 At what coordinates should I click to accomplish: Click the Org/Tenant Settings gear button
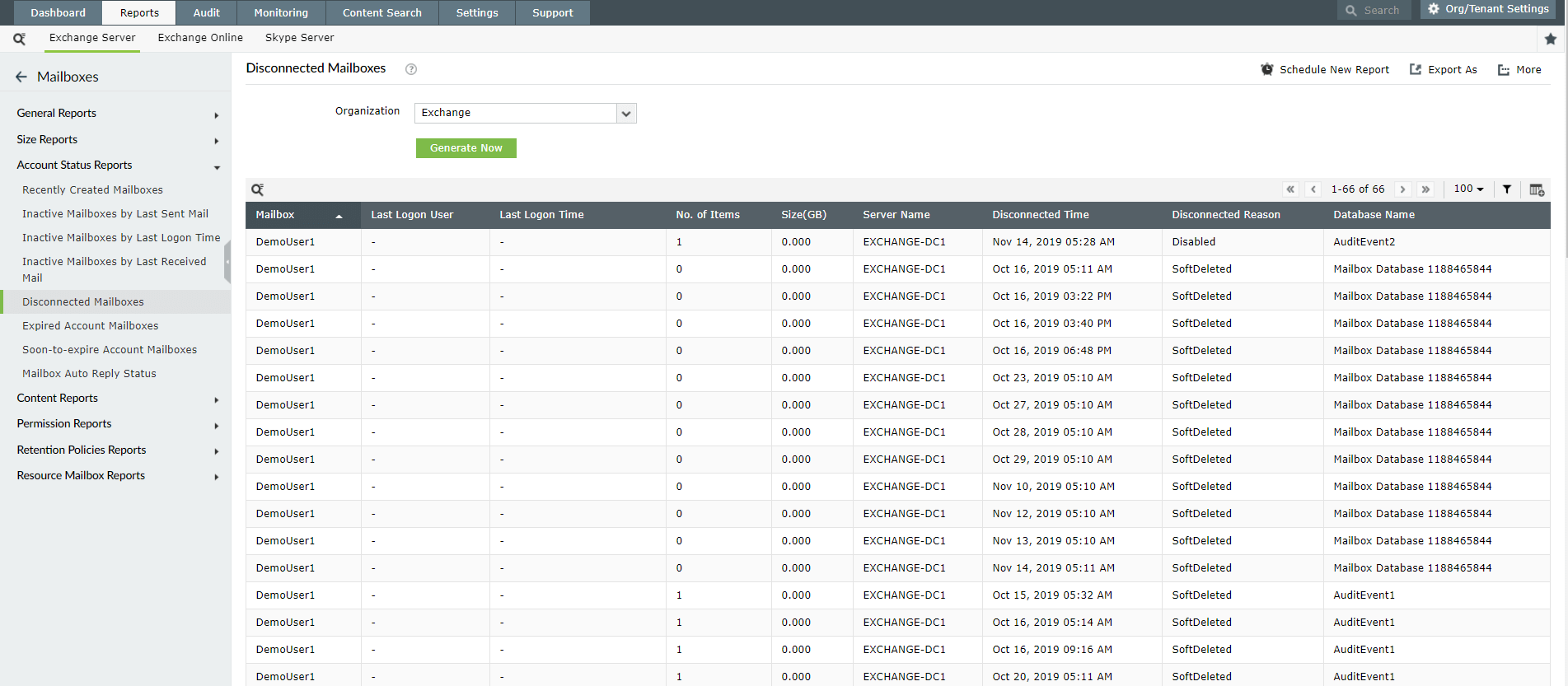tap(1488, 9)
